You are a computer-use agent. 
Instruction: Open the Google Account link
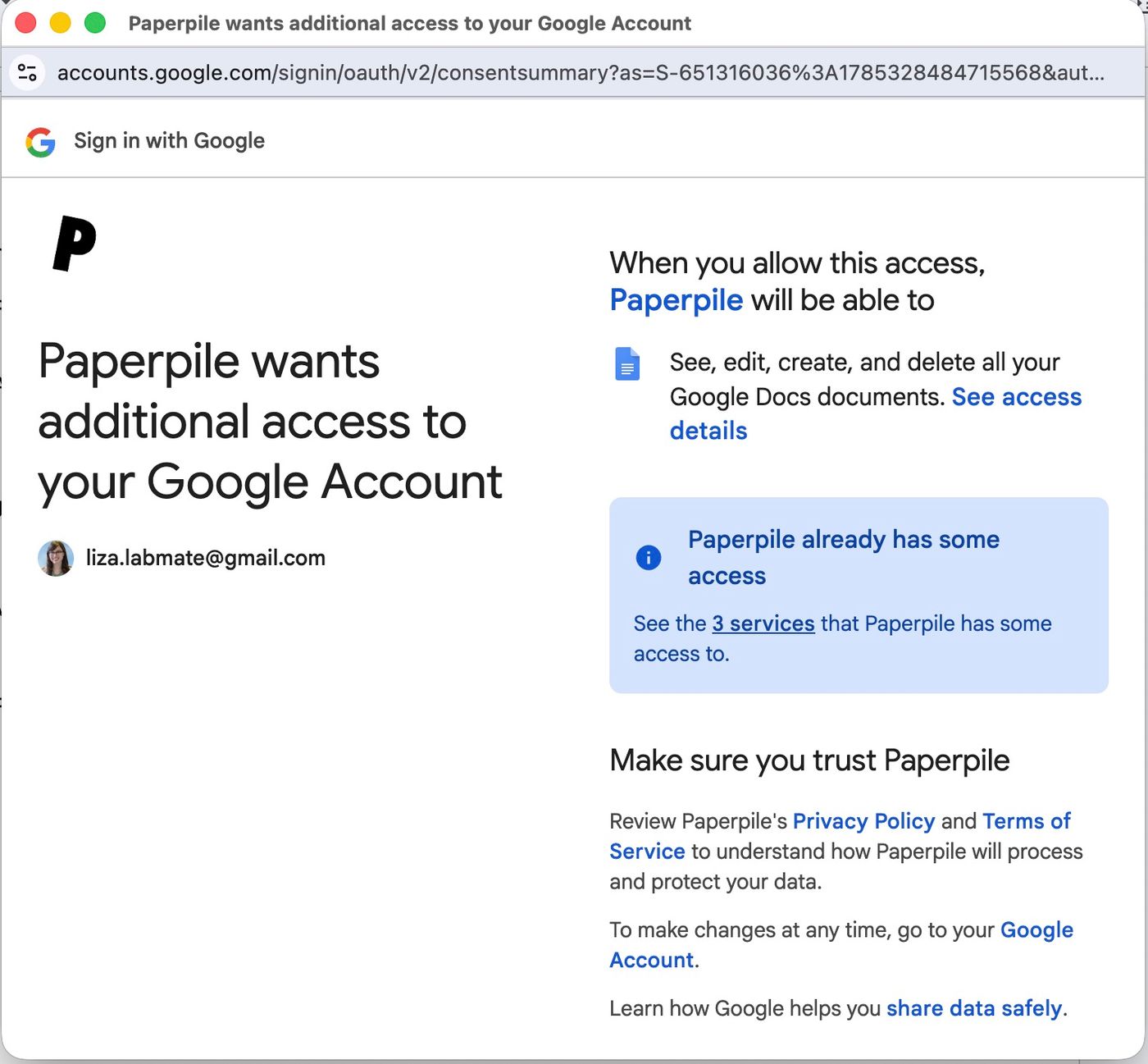[841, 945]
